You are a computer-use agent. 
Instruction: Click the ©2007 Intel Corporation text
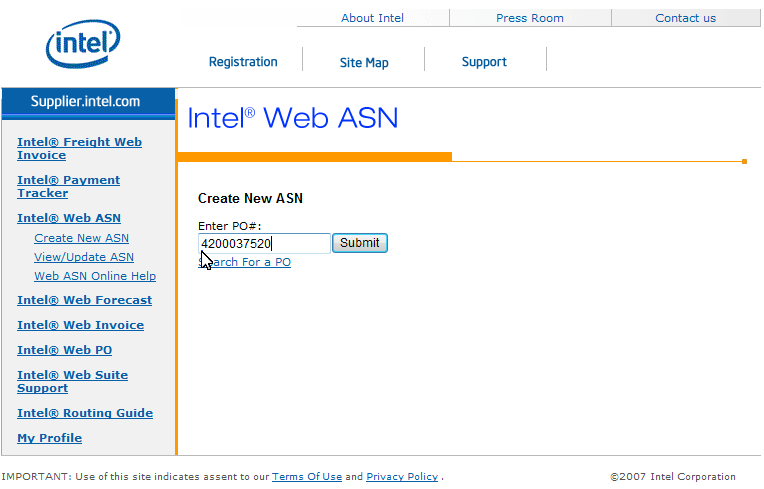click(x=672, y=476)
